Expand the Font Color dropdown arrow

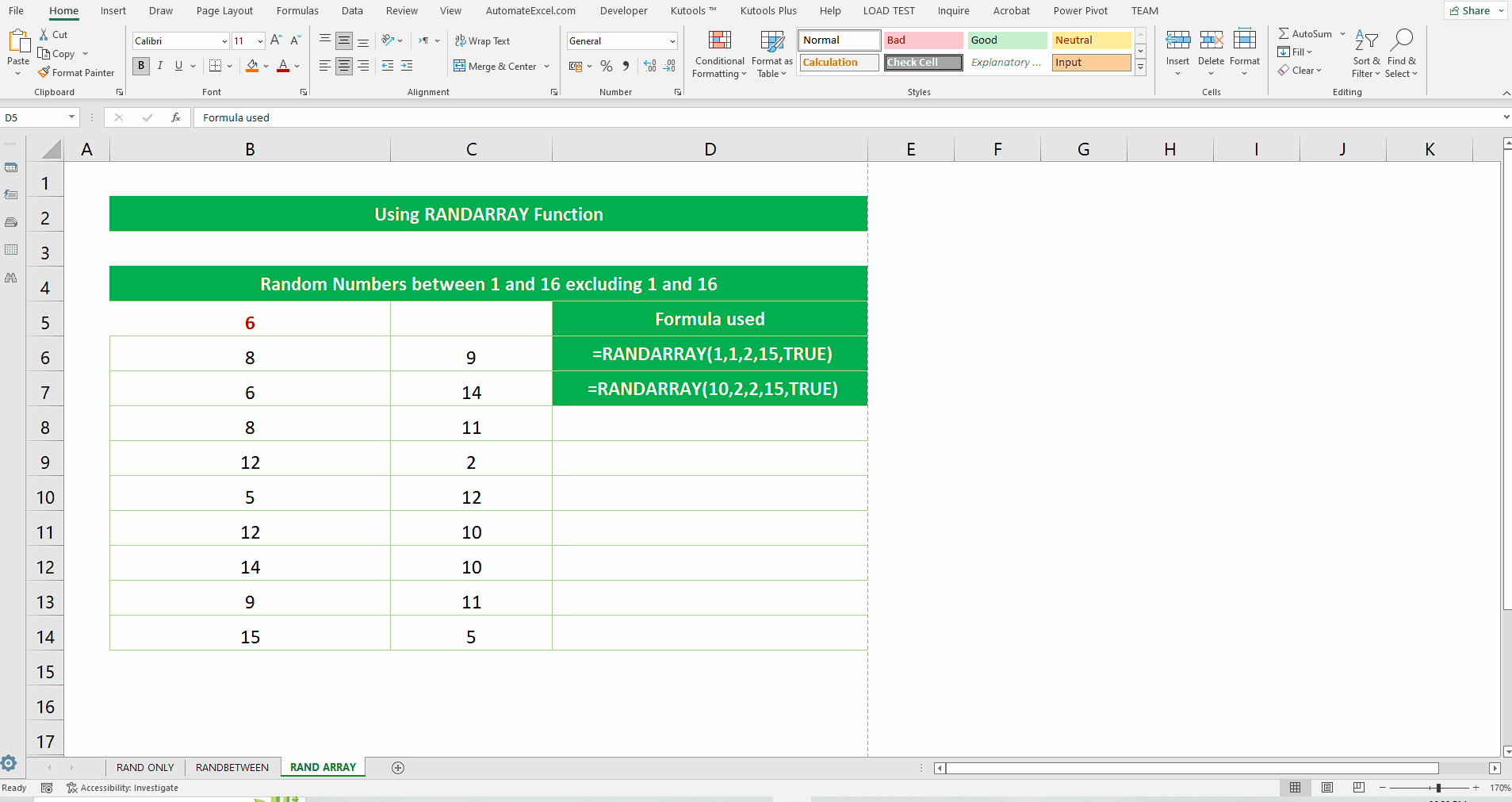pyautogui.click(x=297, y=67)
